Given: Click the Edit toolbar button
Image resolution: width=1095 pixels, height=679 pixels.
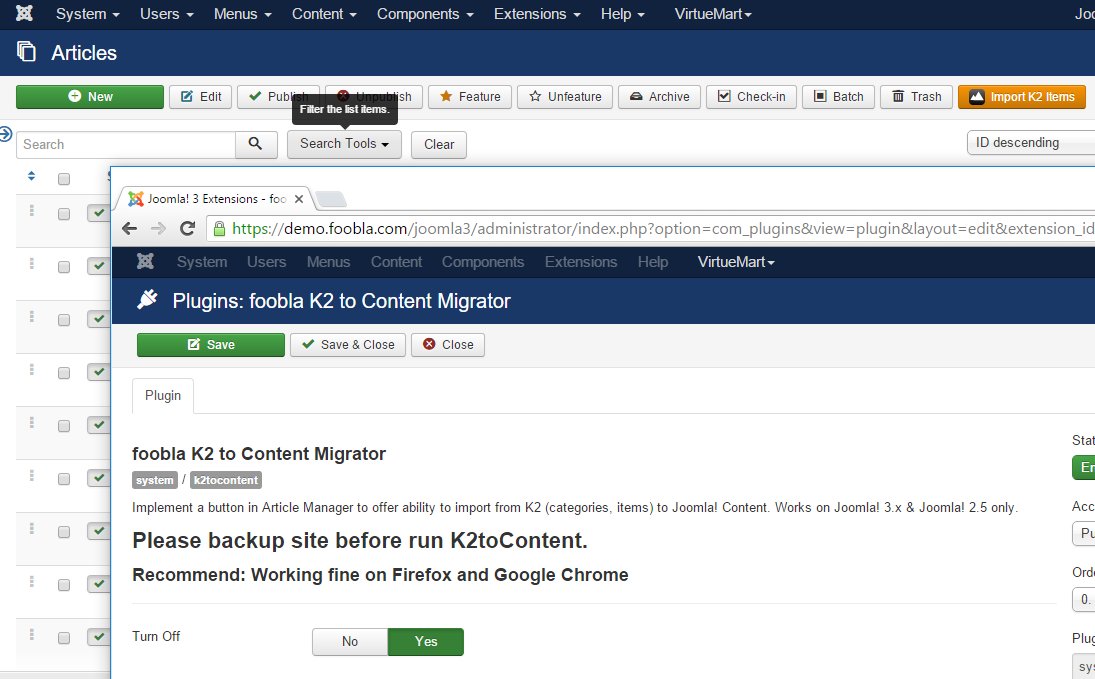Looking at the screenshot, I should (x=201, y=96).
